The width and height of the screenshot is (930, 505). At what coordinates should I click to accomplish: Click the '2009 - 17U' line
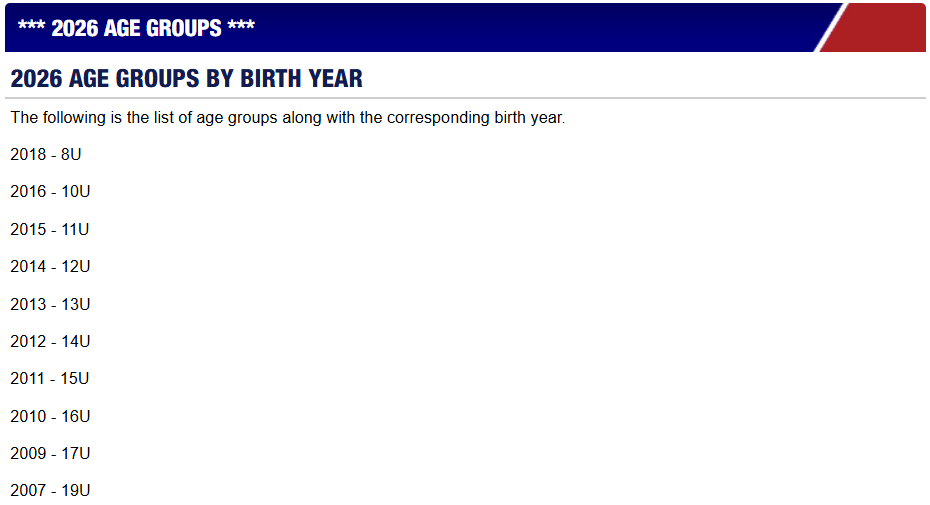click(x=50, y=454)
